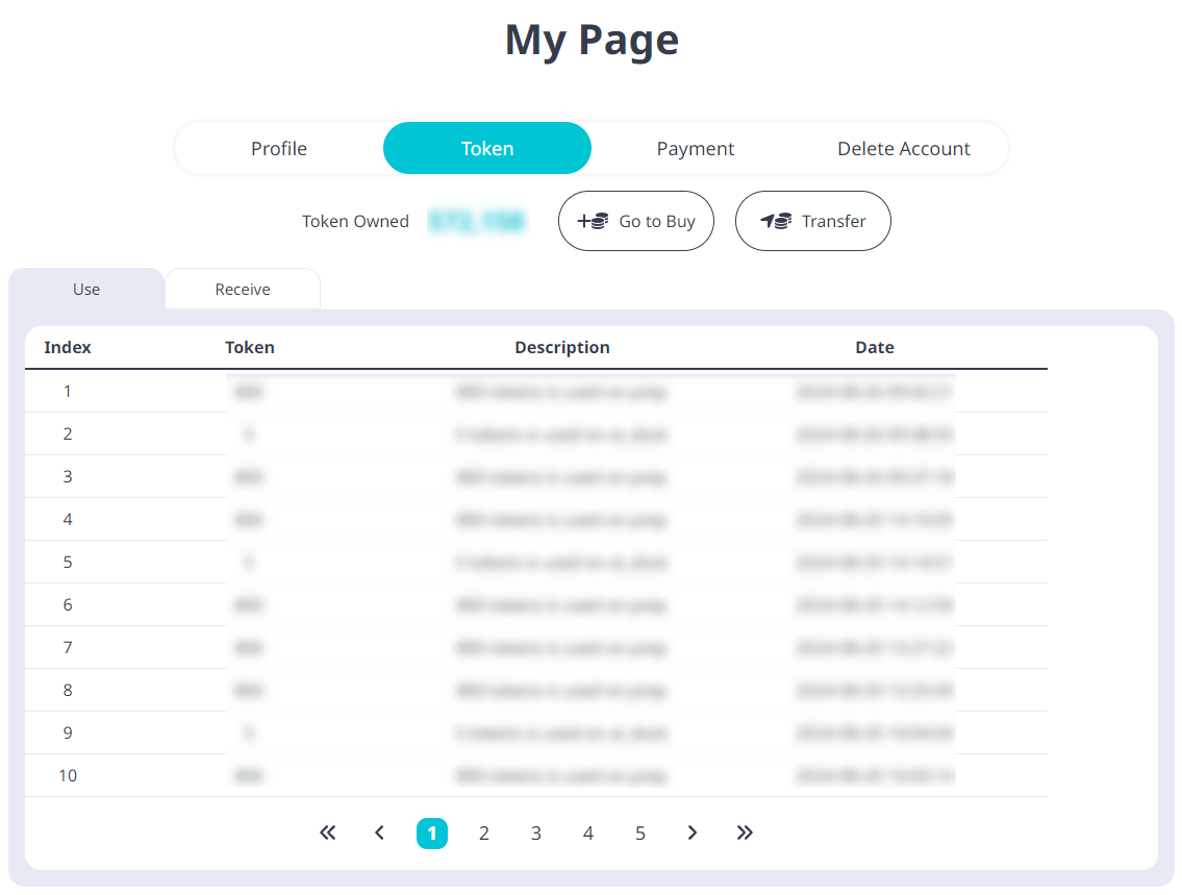The width and height of the screenshot is (1182, 895).
Task: Go to page 2 of results
Action: (x=484, y=833)
